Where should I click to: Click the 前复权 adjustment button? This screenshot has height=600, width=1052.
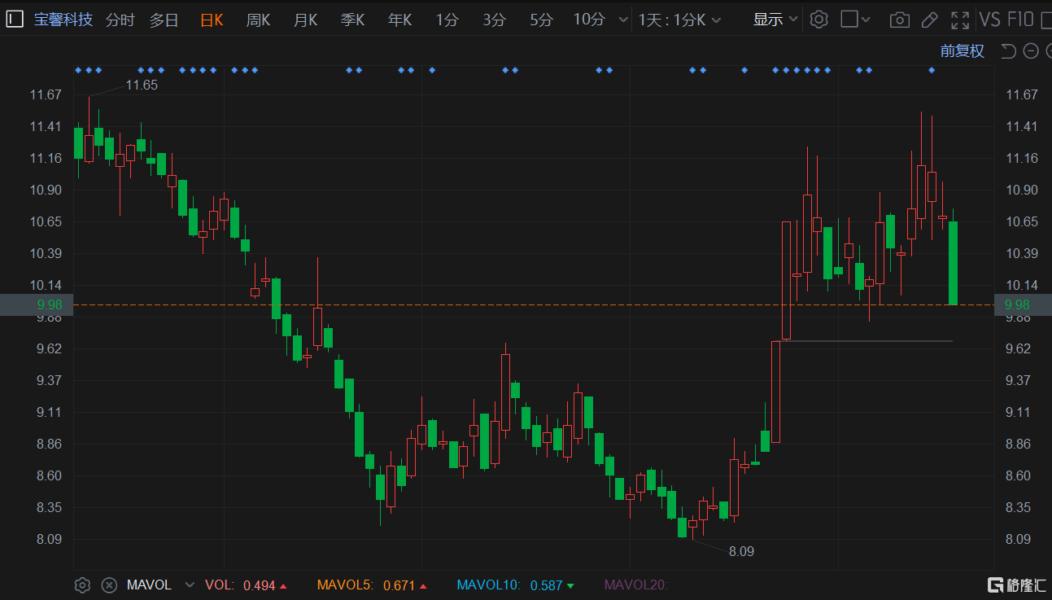click(961, 51)
